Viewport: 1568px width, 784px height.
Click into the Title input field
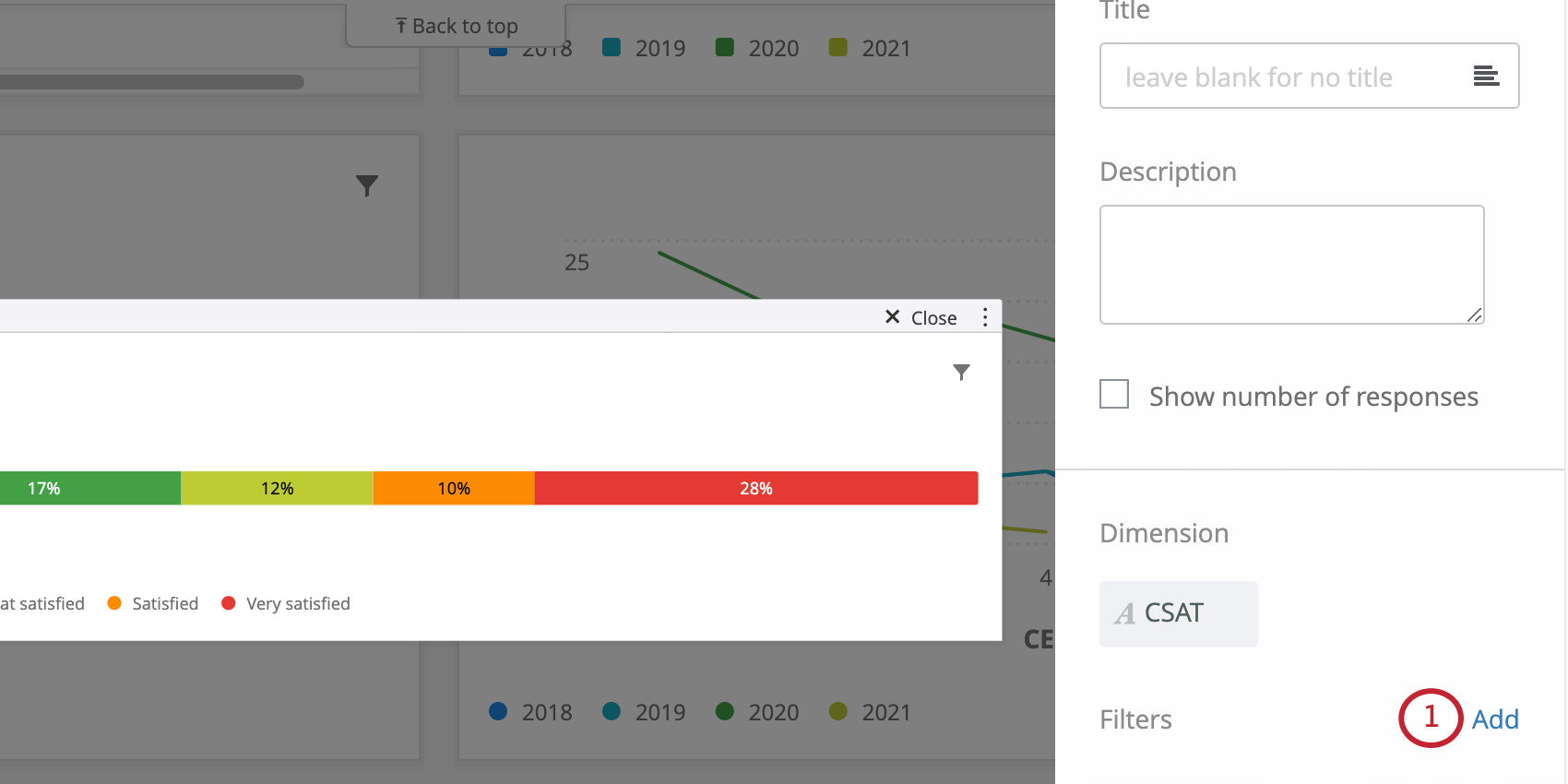[x=1309, y=76]
